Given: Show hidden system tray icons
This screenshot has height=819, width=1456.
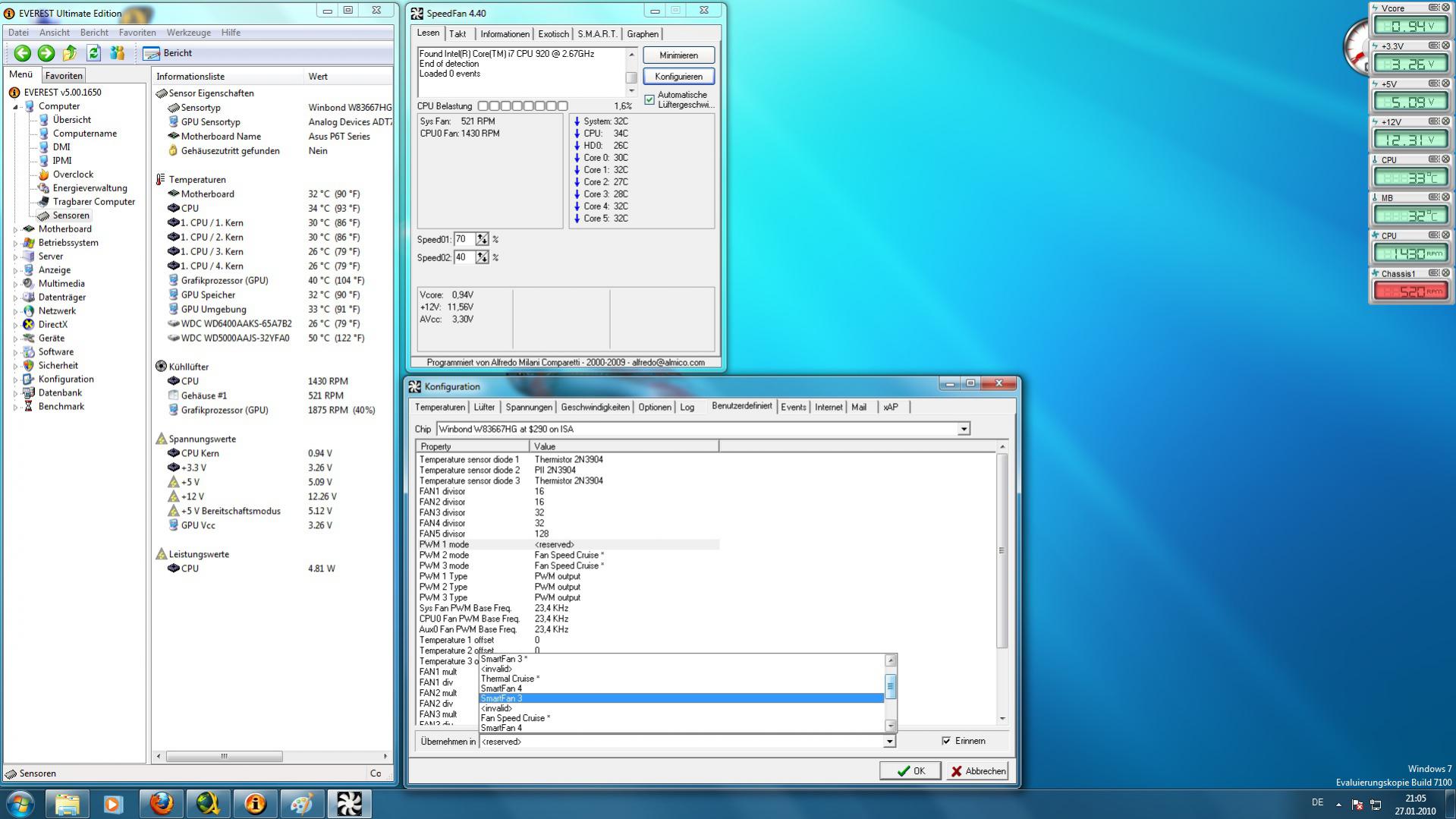Looking at the screenshot, I should (x=1338, y=804).
